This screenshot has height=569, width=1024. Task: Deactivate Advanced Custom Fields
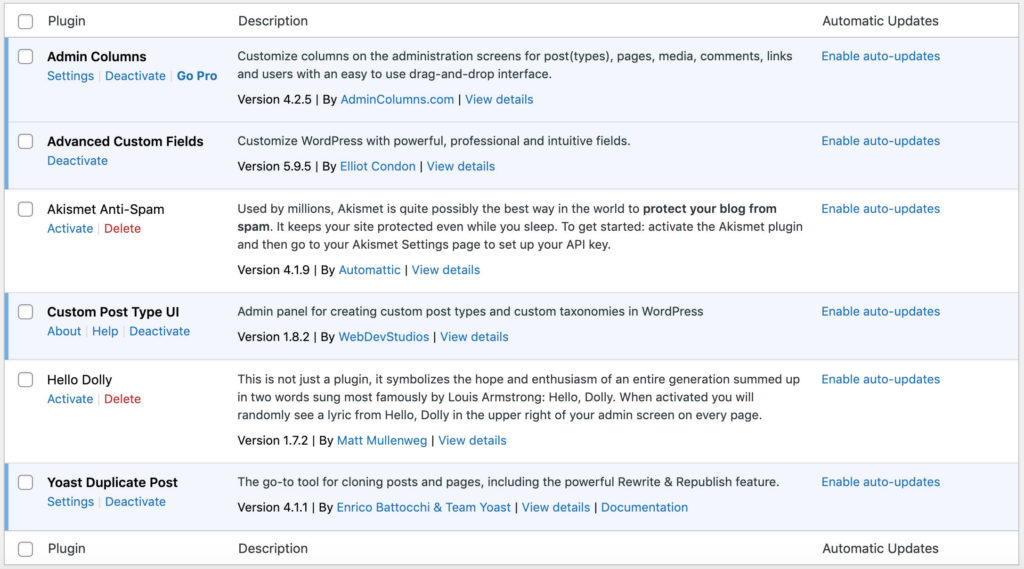click(x=77, y=161)
